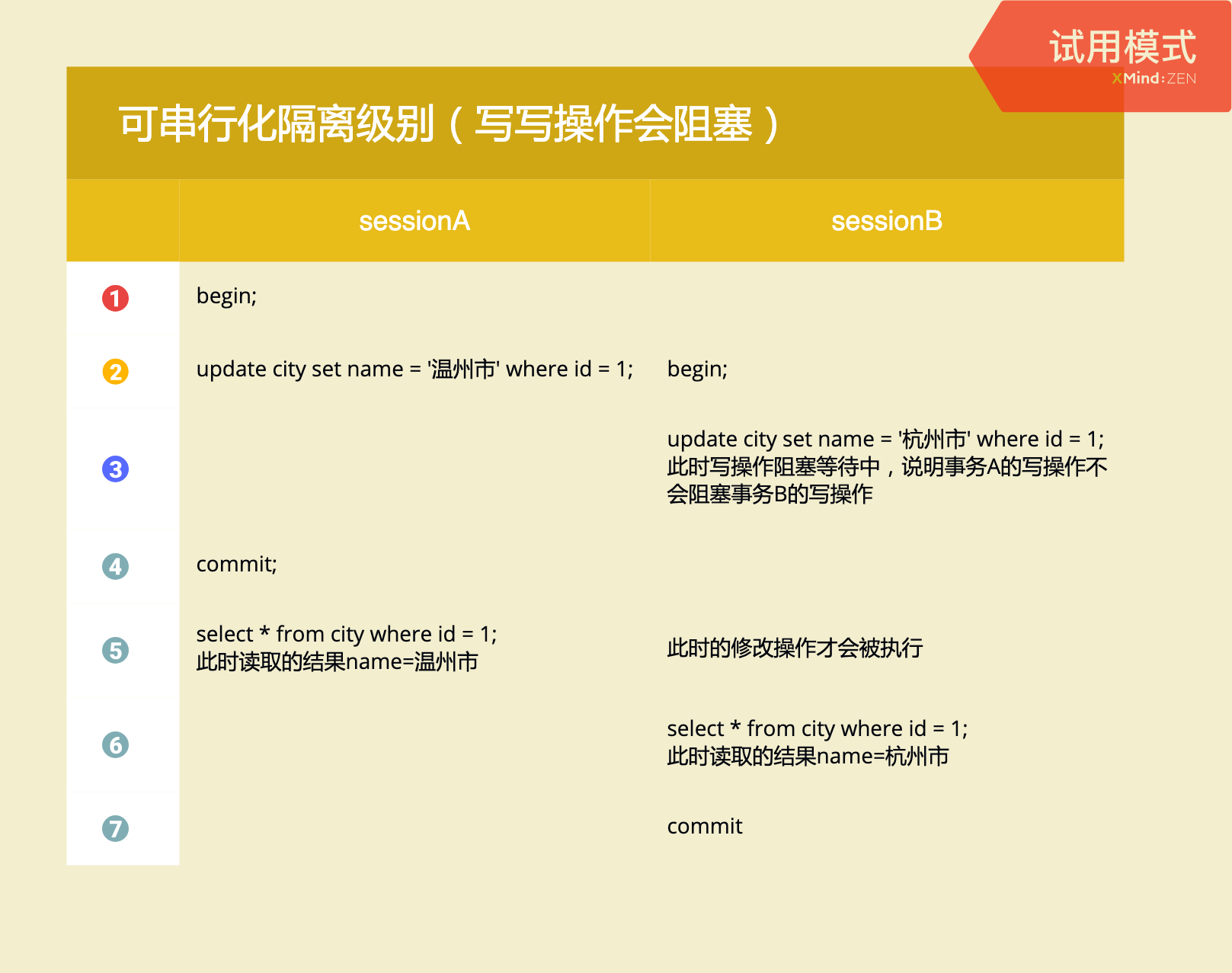The width and height of the screenshot is (1232, 973).
Task: Select the numbered marker 5
Action: [x=114, y=650]
